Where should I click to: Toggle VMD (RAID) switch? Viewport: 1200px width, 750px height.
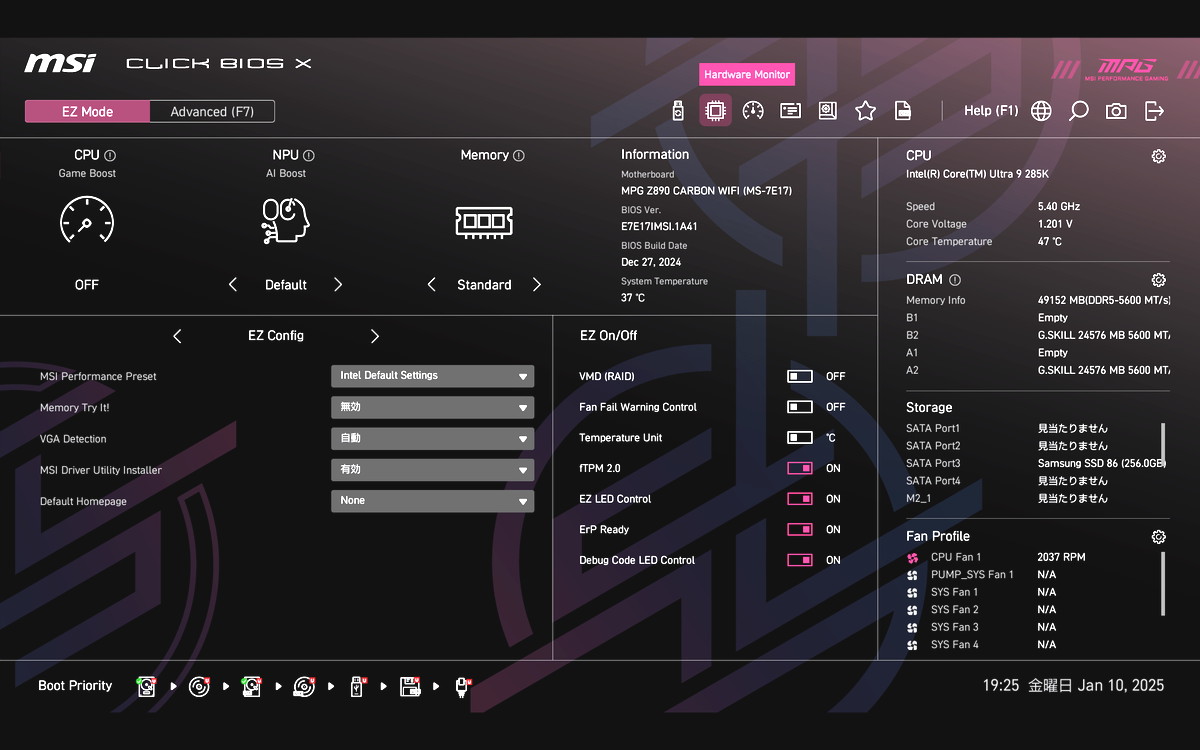(800, 377)
